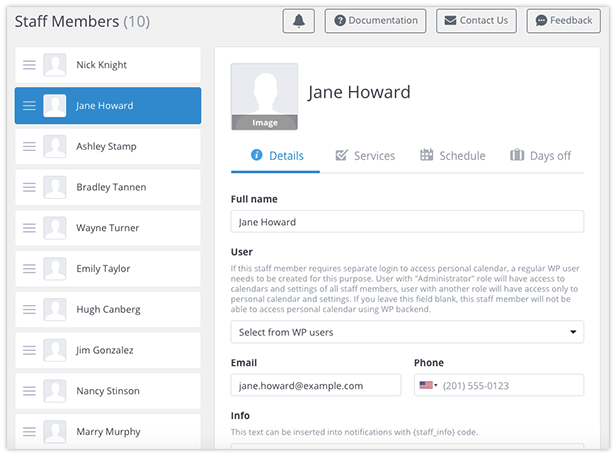Open the notifications bell button

[299, 21]
